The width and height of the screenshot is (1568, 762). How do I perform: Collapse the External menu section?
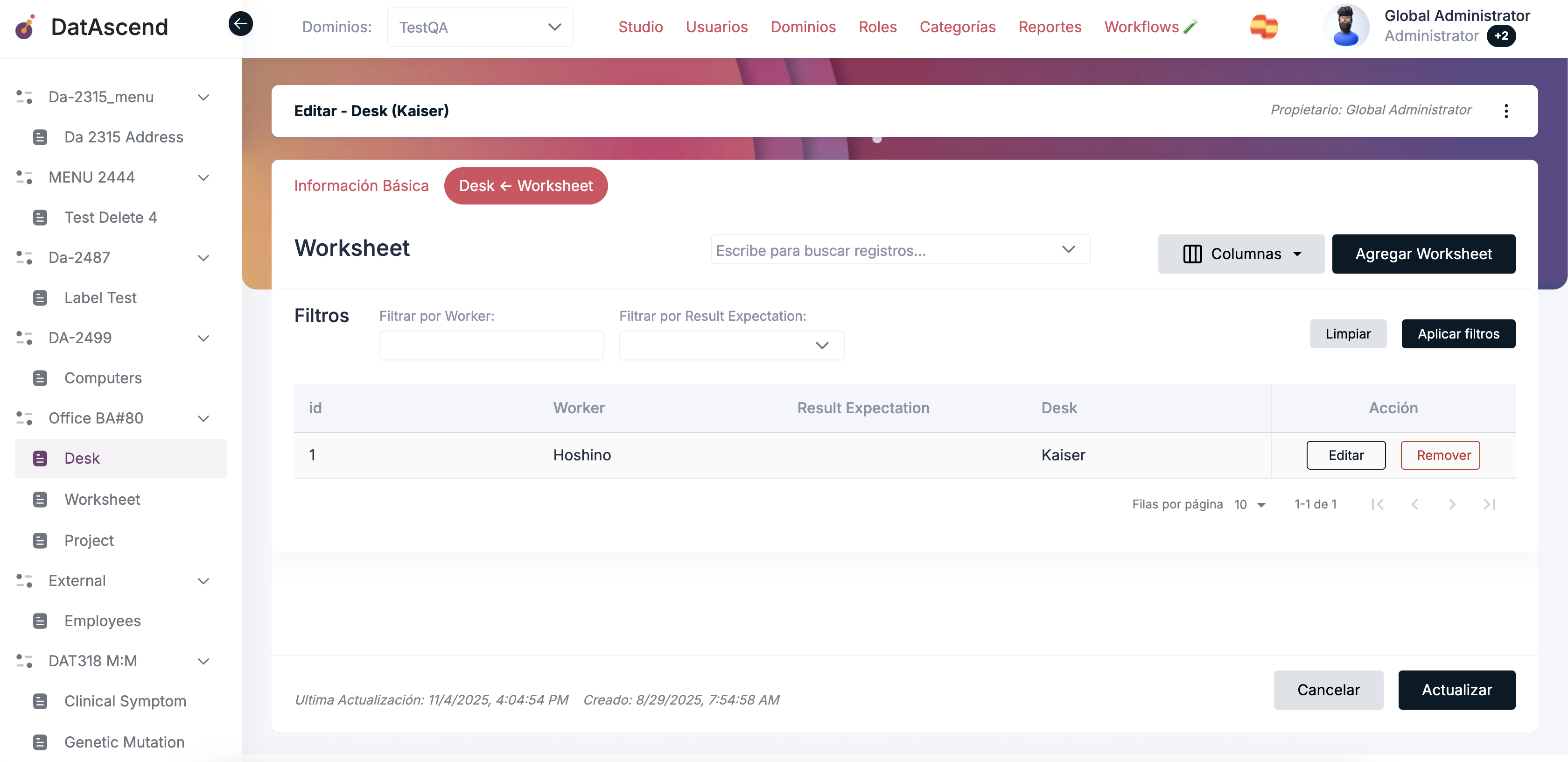[x=203, y=581]
